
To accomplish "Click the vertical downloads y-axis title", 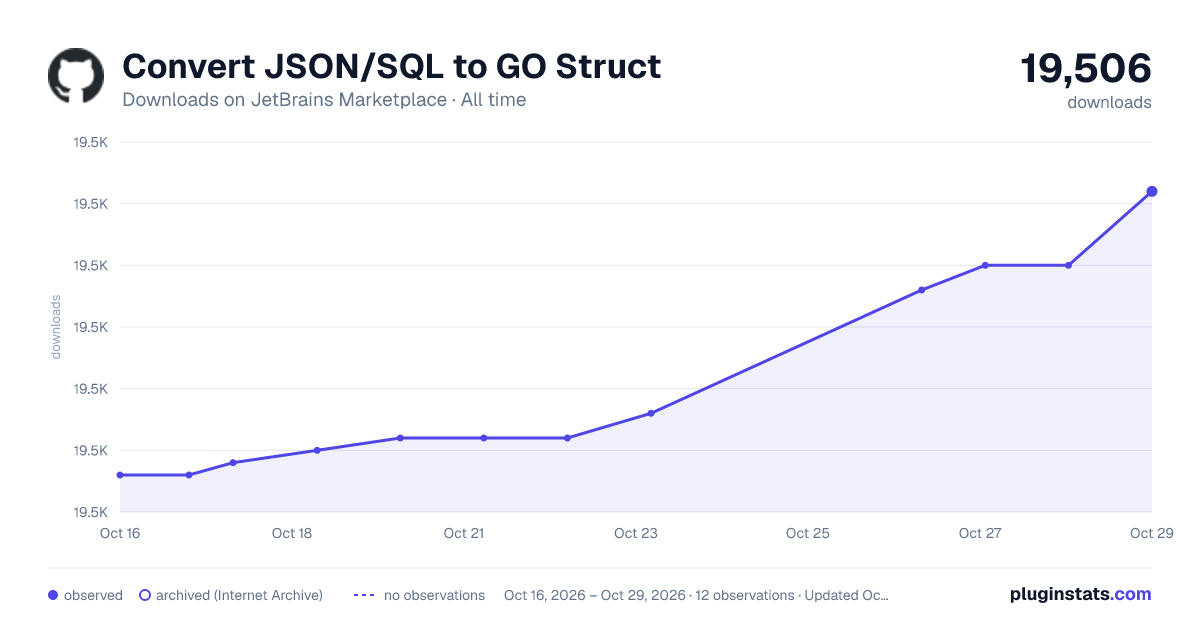I will pos(56,327).
